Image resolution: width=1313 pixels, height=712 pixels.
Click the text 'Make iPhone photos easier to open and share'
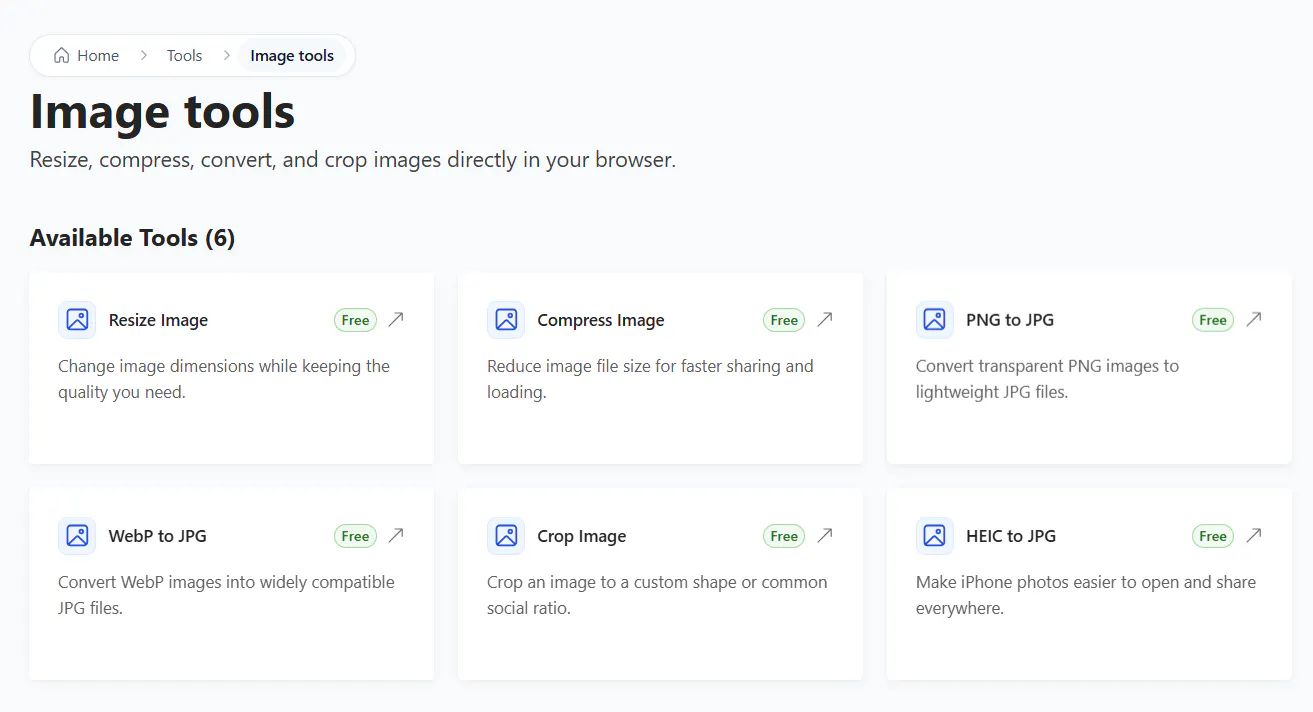[x=1086, y=582]
